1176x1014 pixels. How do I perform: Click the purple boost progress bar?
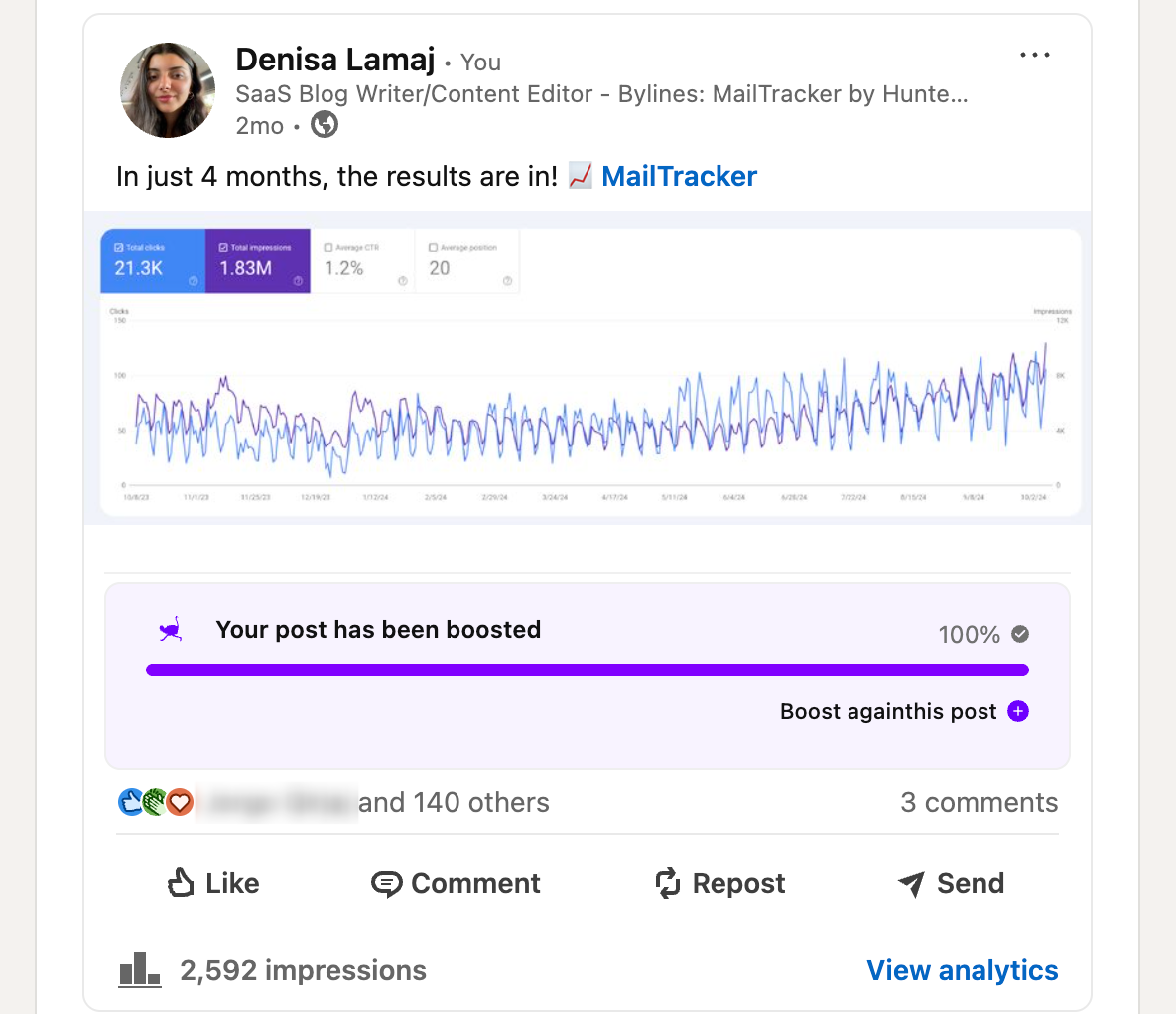(588, 670)
